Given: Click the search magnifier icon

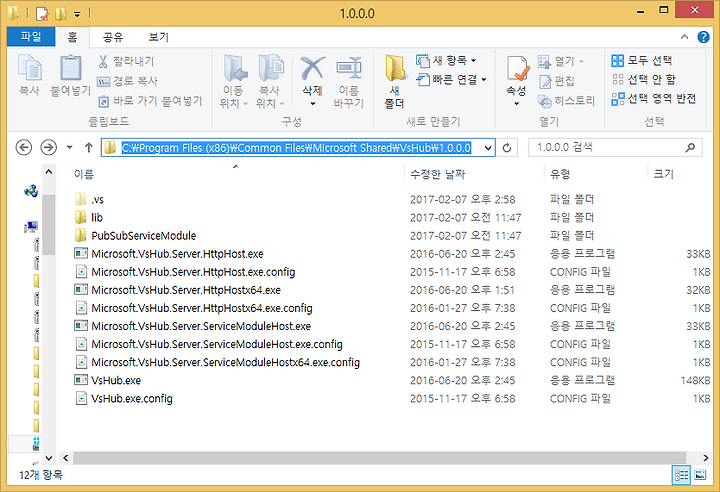Looking at the screenshot, I should (690, 147).
